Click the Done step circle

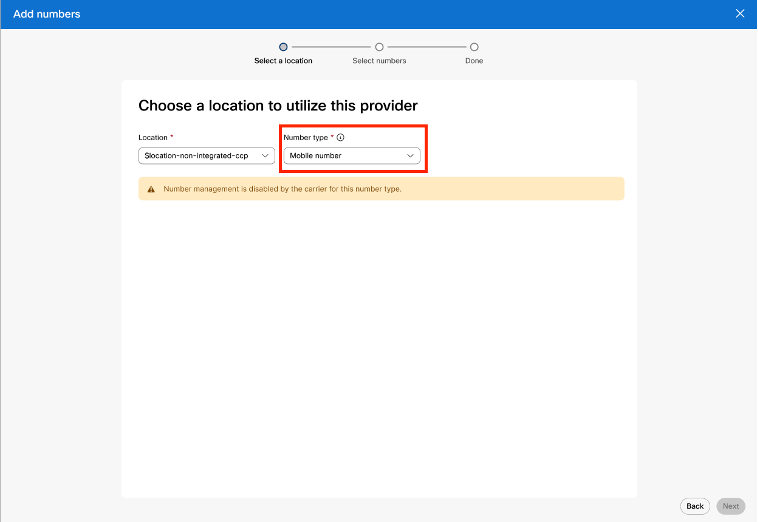(x=474, y=46)
